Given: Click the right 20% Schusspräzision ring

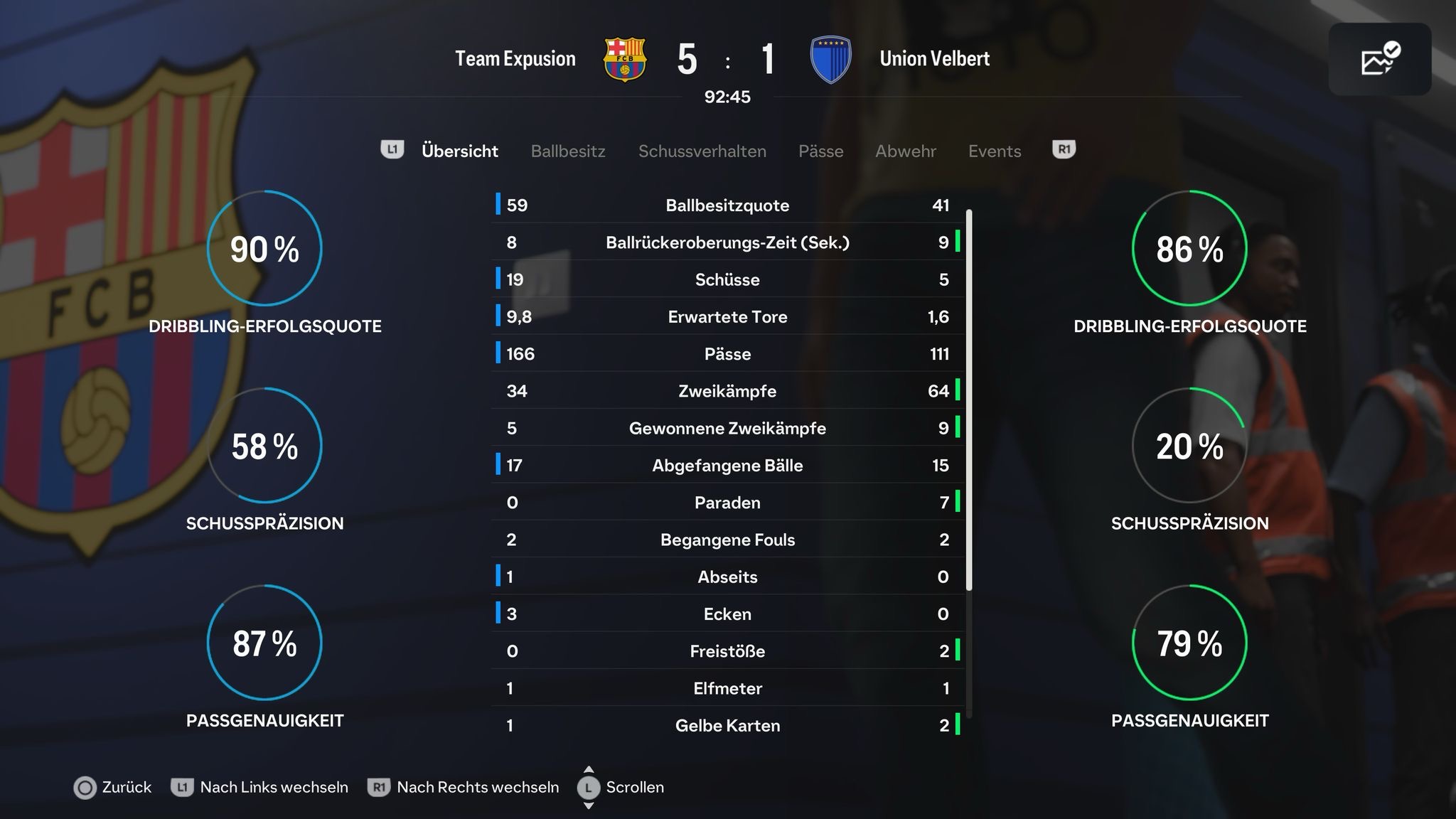Looking at the screenshot, I should 1189,445.
